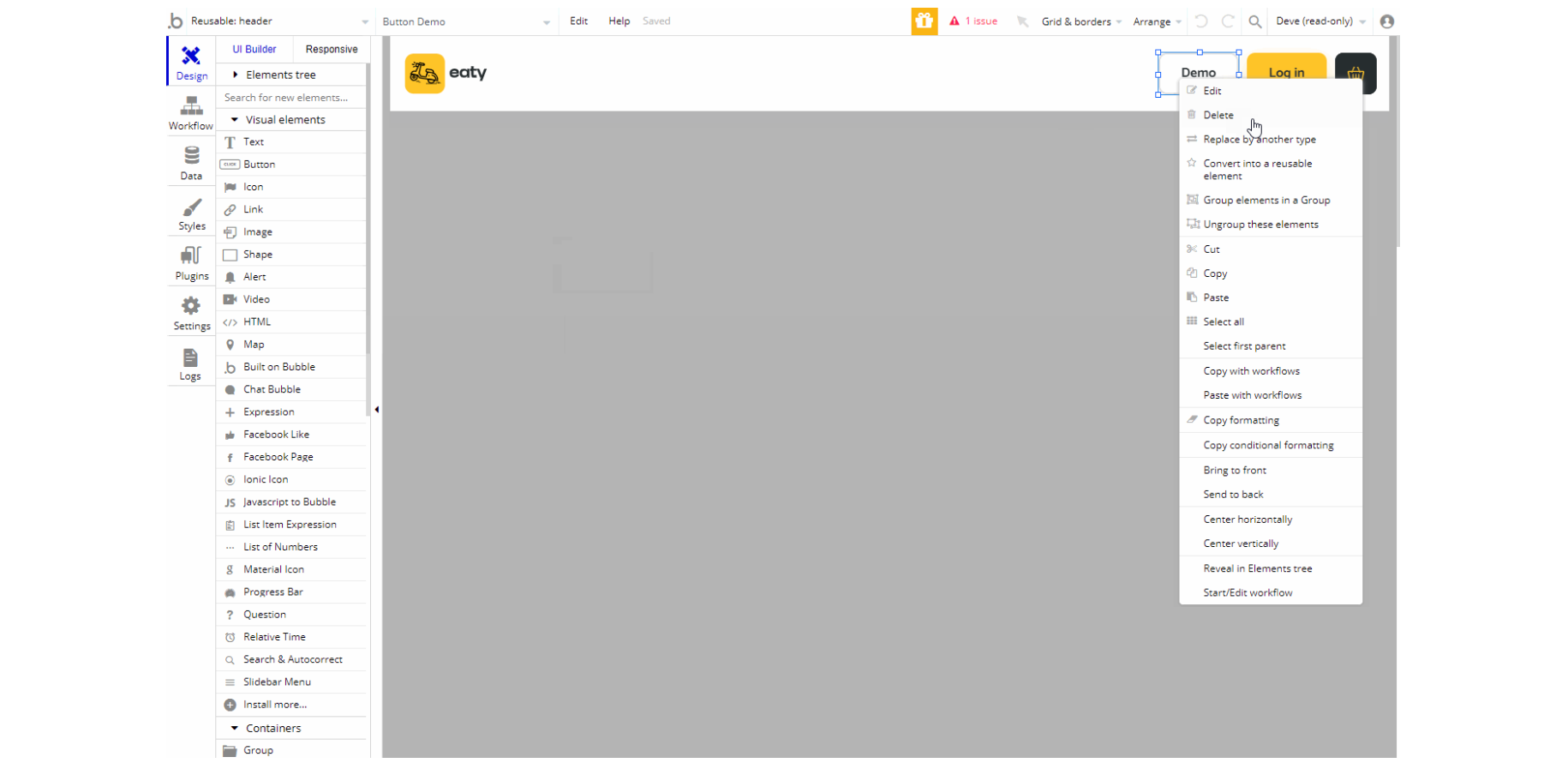Click the Log in button

(1286, 73)
